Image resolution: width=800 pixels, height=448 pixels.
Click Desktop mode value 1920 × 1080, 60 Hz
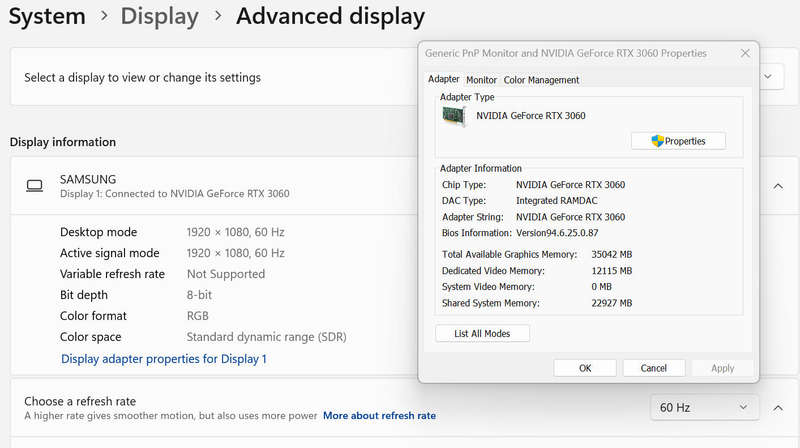pyautogui.click(x=235, y=232)
